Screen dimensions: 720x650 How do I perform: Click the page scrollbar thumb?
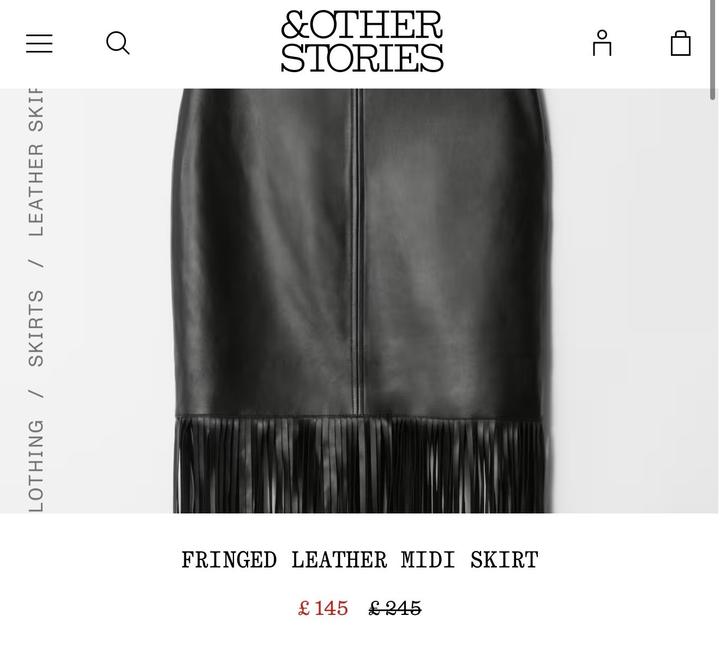[713, 50]
